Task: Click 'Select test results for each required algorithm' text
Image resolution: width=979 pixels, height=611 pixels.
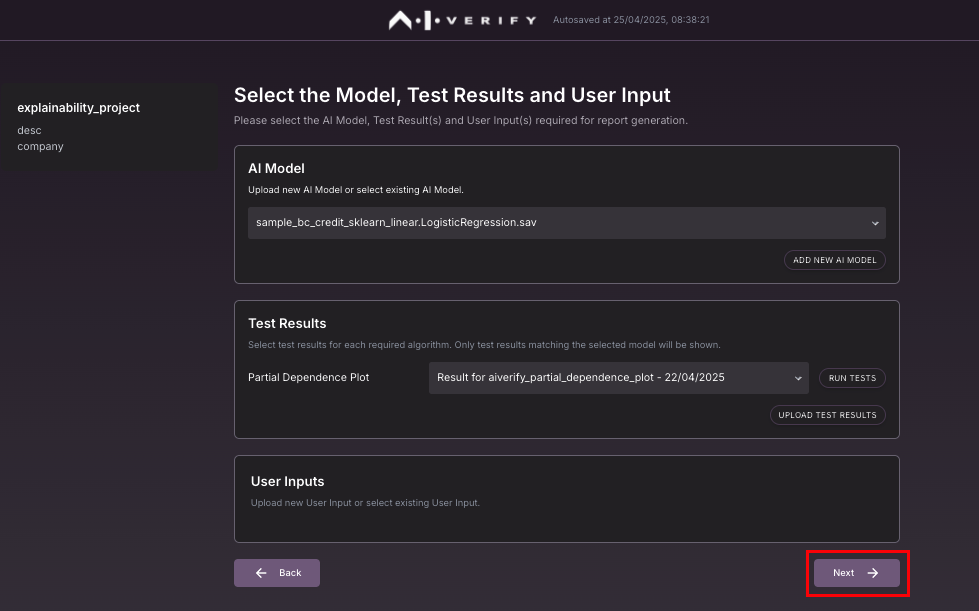Action: tap(484, 345)
